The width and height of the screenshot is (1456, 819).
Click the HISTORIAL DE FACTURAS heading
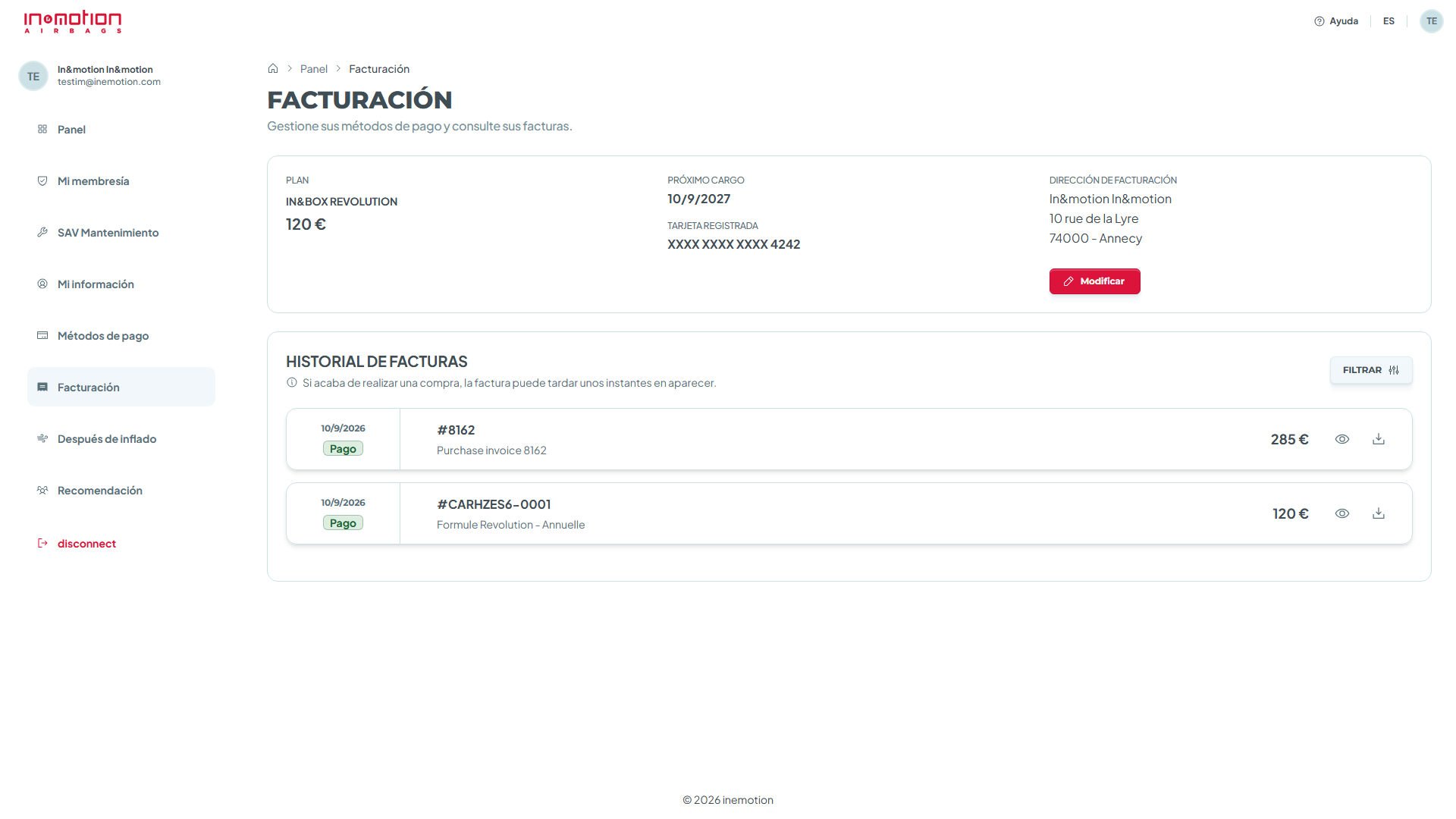point(376,362)
